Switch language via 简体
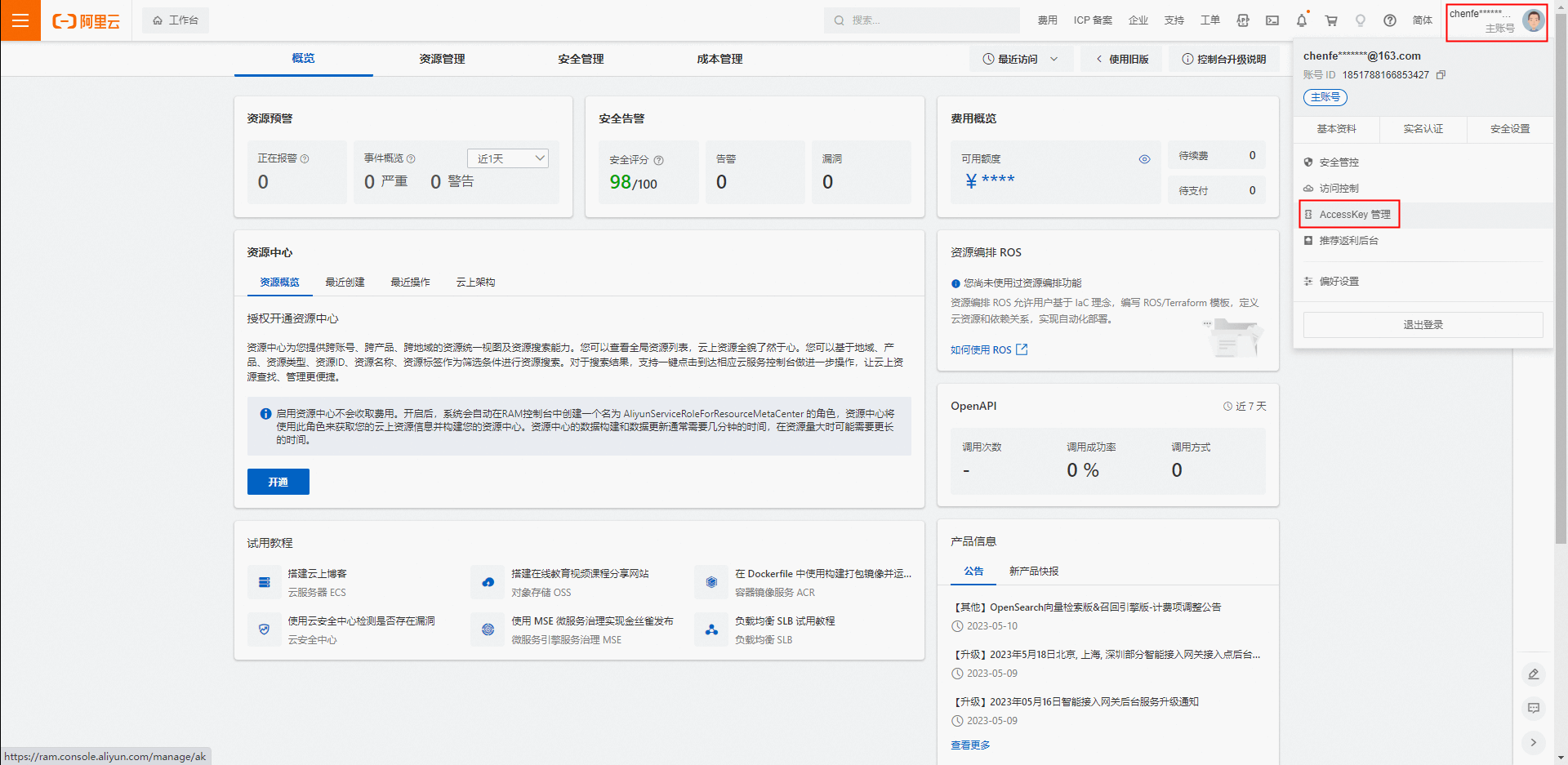Viewport: 1568px width, 765px height. (1423, 20)
